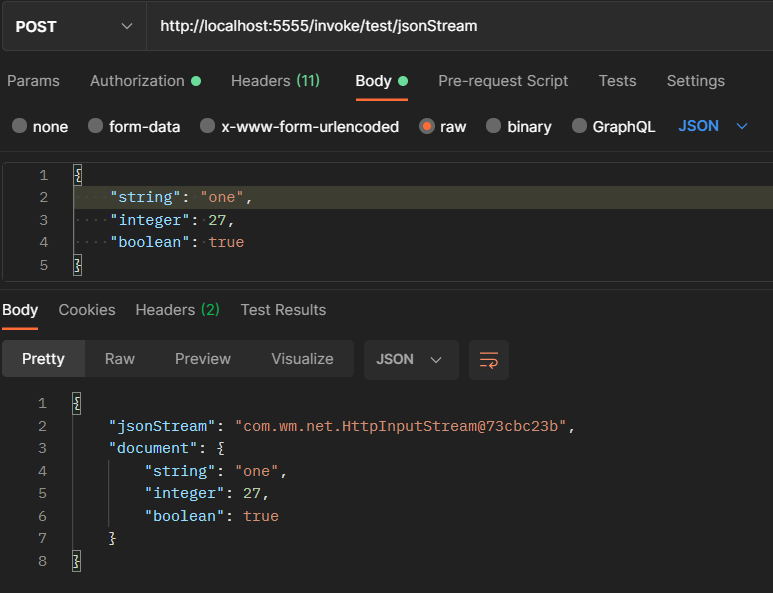Select the raw body option
Viewport: 773px width, 593px height.
(x=443, y=126)
